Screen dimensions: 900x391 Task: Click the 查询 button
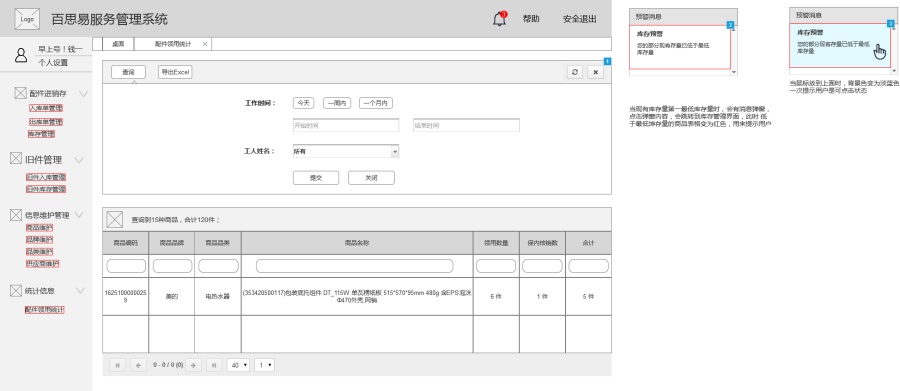128,72
